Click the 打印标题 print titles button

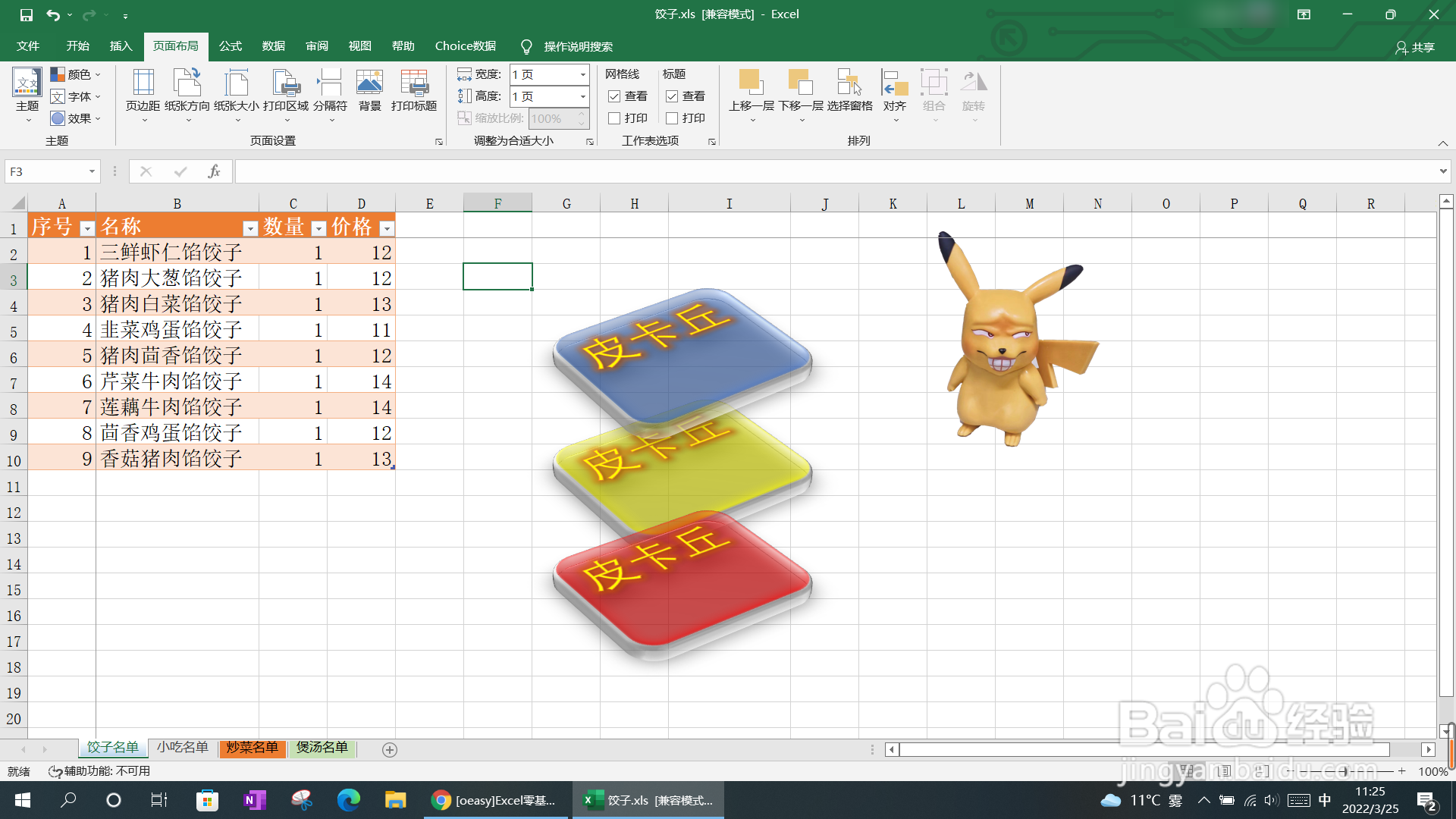click(x=414, y=91)
